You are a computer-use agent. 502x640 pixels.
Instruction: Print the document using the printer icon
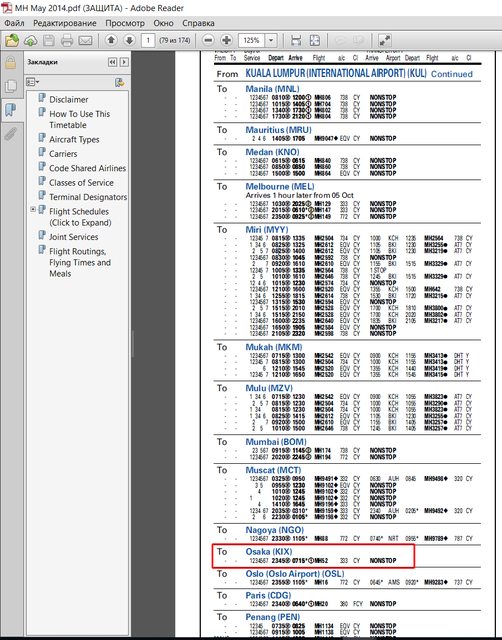pos(67,40)
